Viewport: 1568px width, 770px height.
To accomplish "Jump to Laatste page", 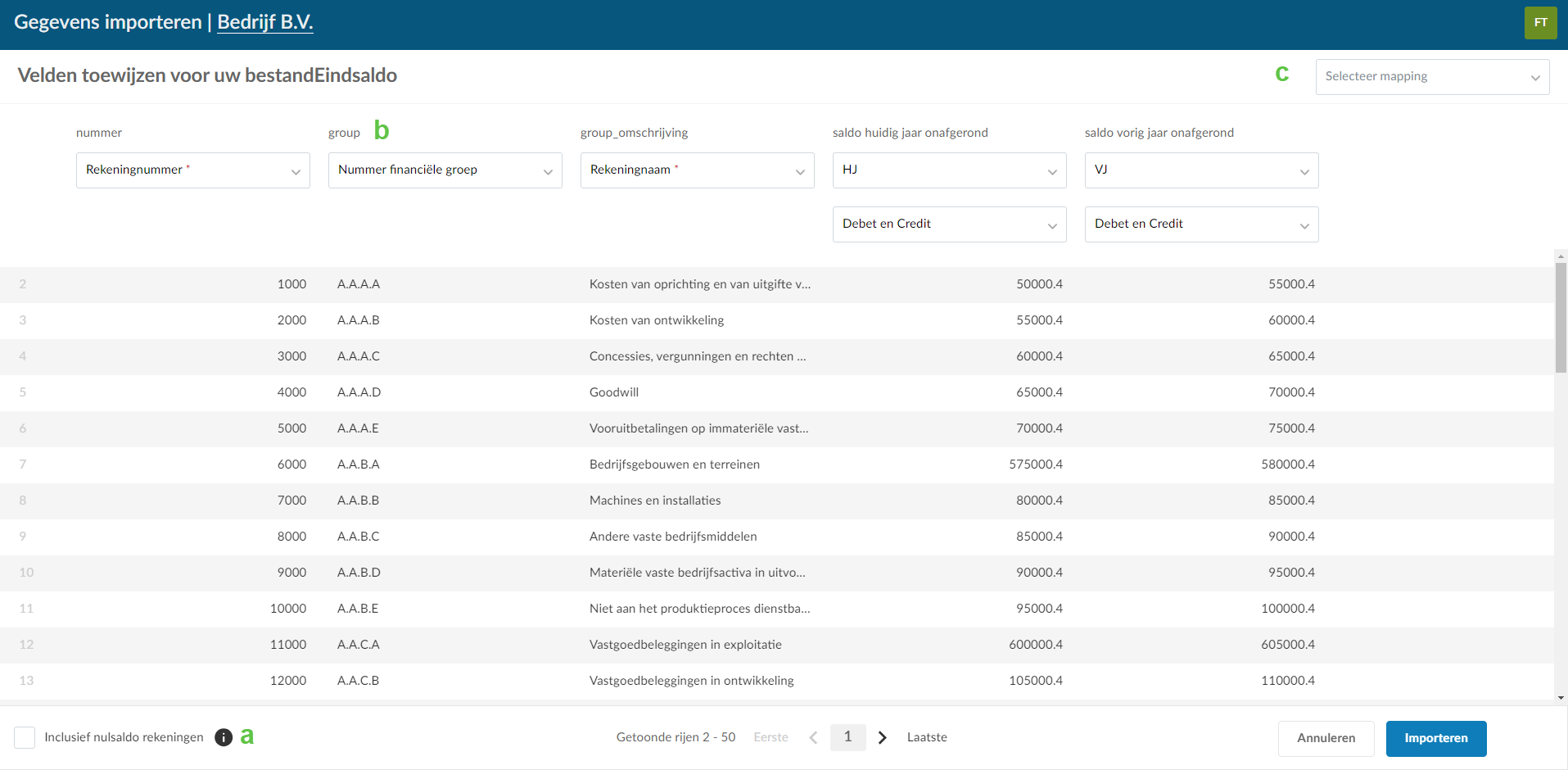I will tap(927, 737).
